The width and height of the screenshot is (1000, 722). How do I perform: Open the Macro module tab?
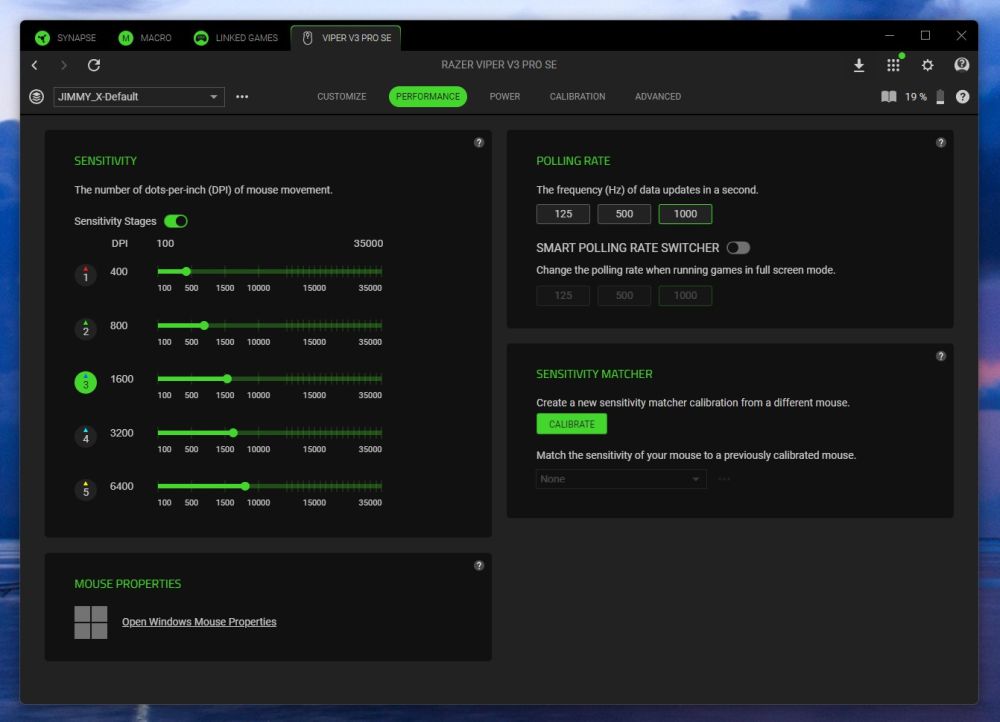coord(146,38)
